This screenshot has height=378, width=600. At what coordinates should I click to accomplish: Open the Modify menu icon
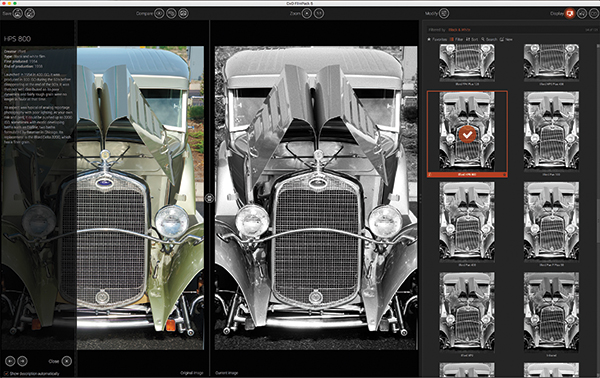444,14
